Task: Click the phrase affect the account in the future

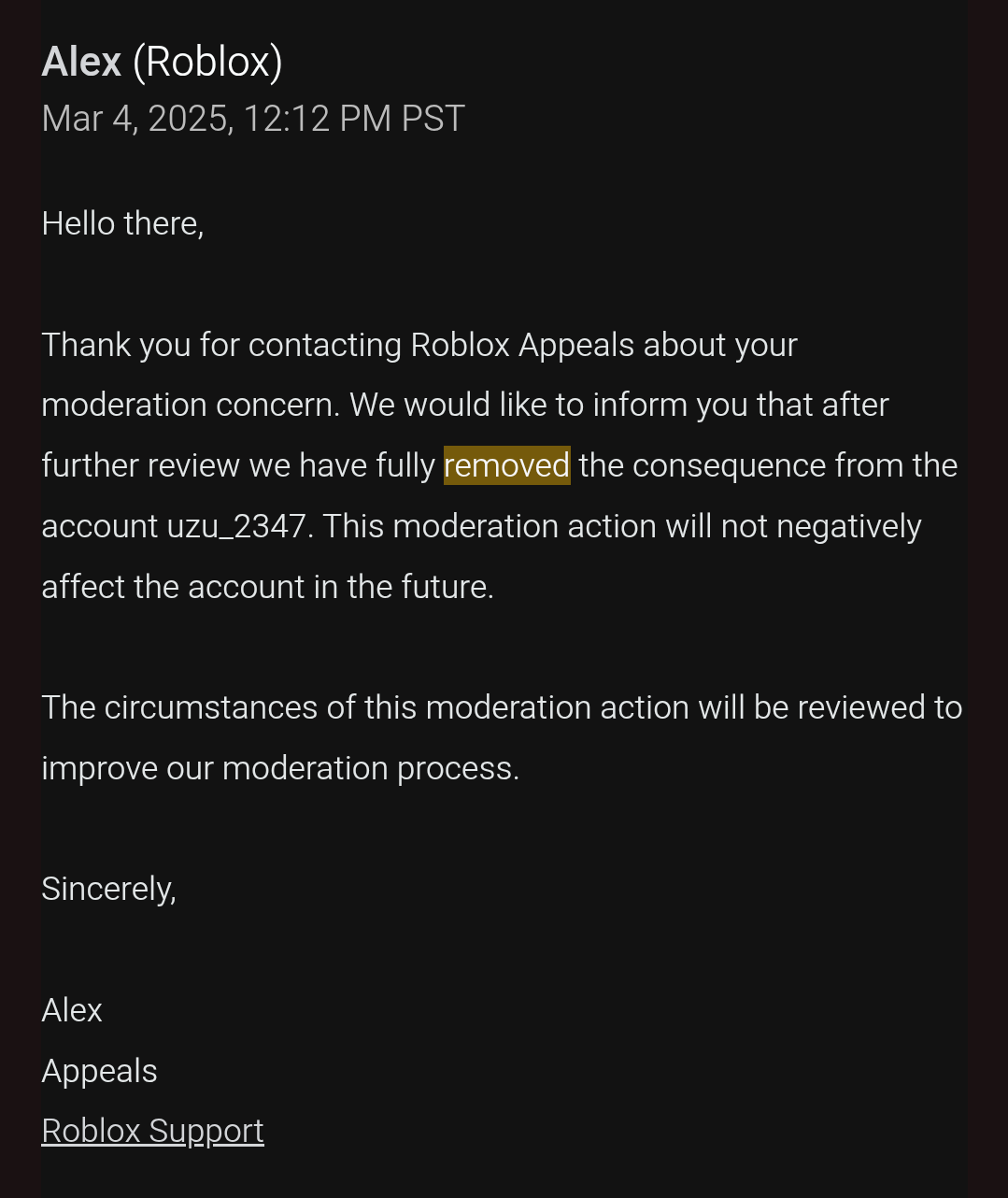Action: click(x=267, y=587)
